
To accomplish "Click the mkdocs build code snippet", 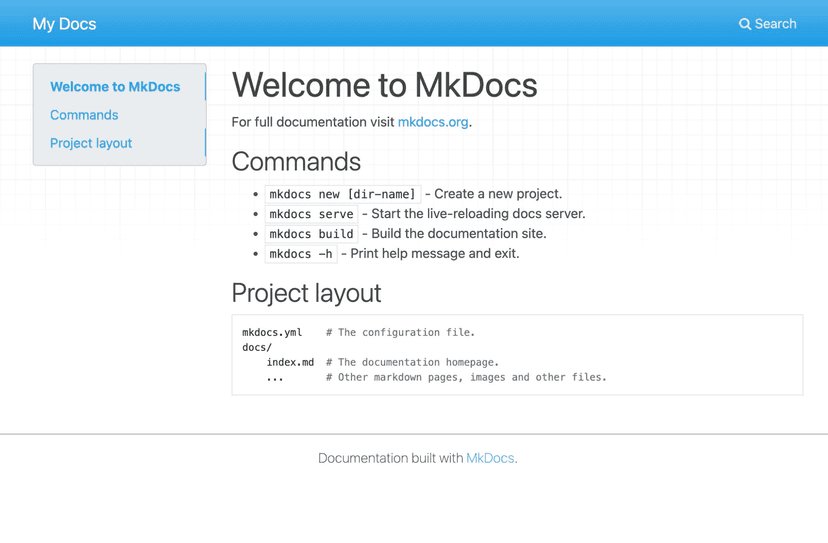I will click(x=311, y=234).
